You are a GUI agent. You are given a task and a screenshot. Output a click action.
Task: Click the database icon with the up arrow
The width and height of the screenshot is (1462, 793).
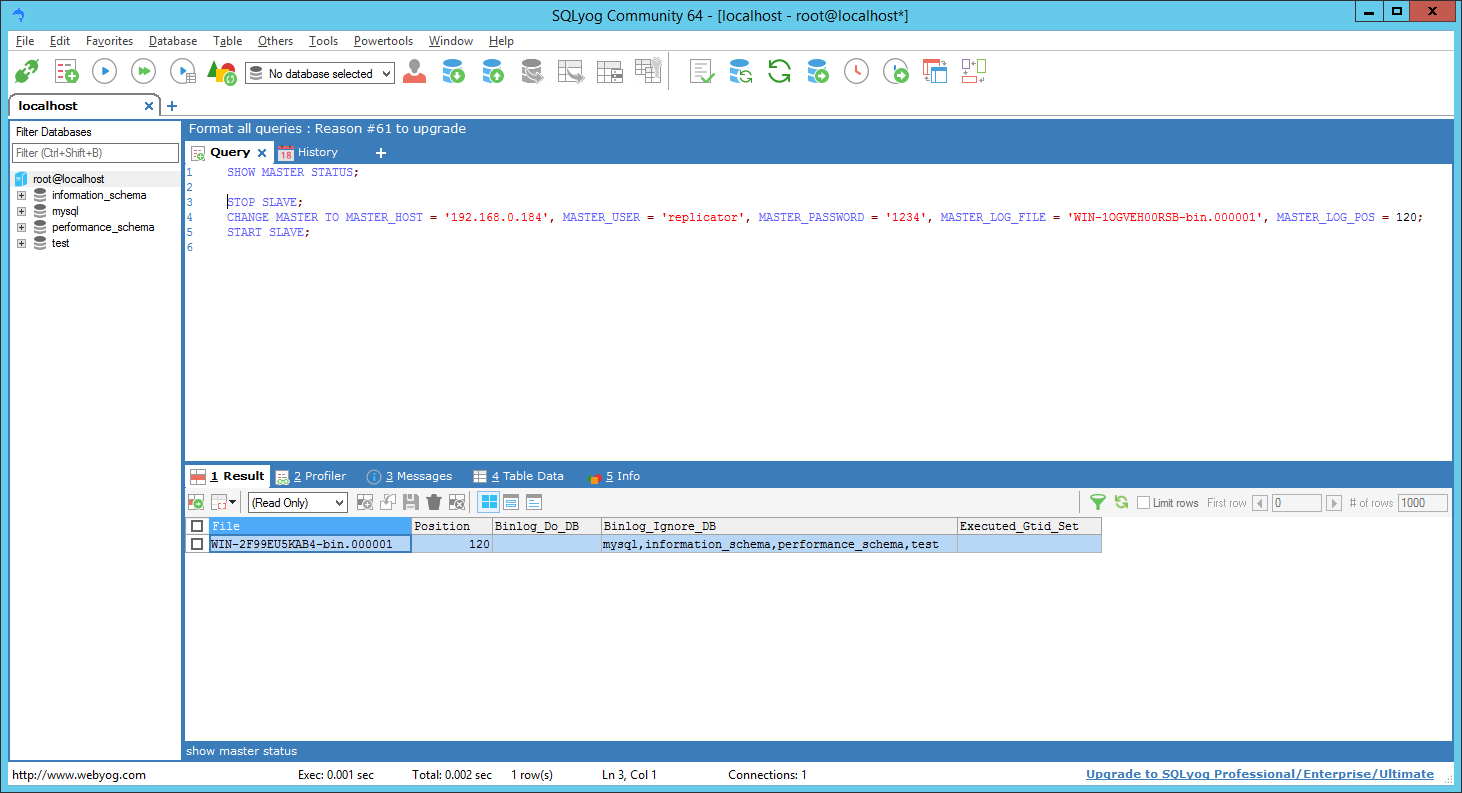coord(492,72)
